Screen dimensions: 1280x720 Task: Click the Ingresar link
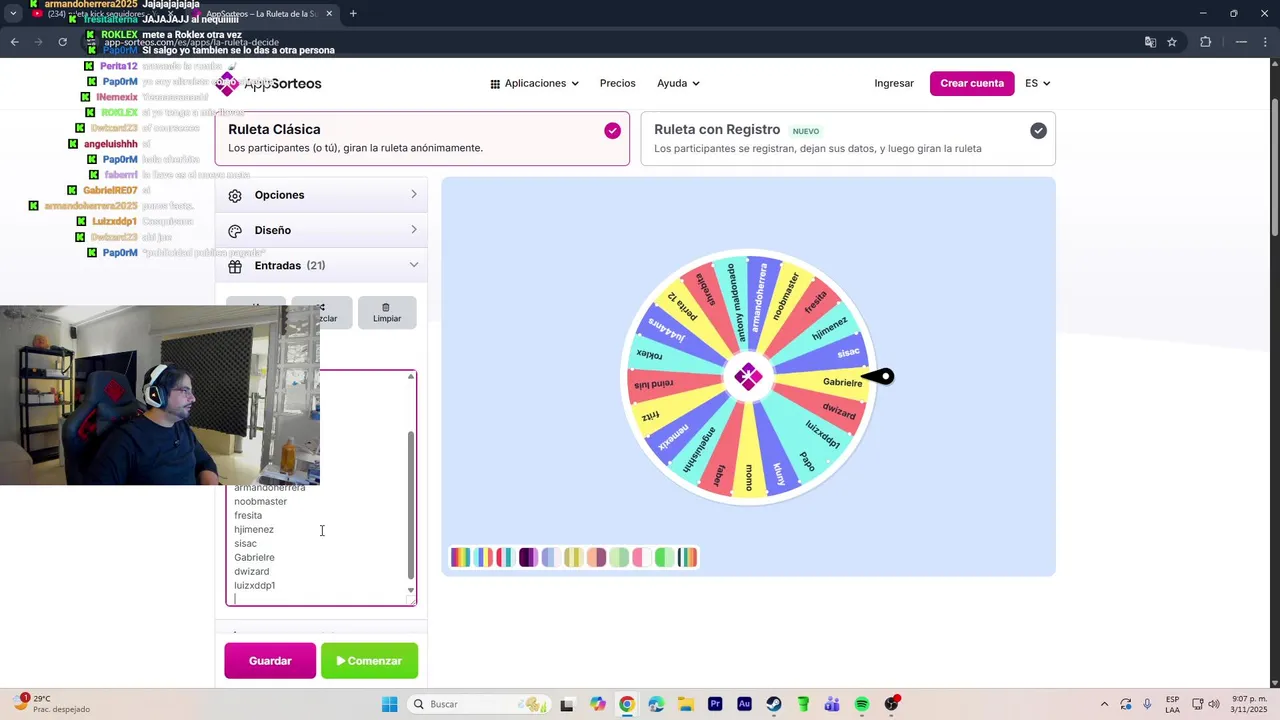(x=894, y=83)
